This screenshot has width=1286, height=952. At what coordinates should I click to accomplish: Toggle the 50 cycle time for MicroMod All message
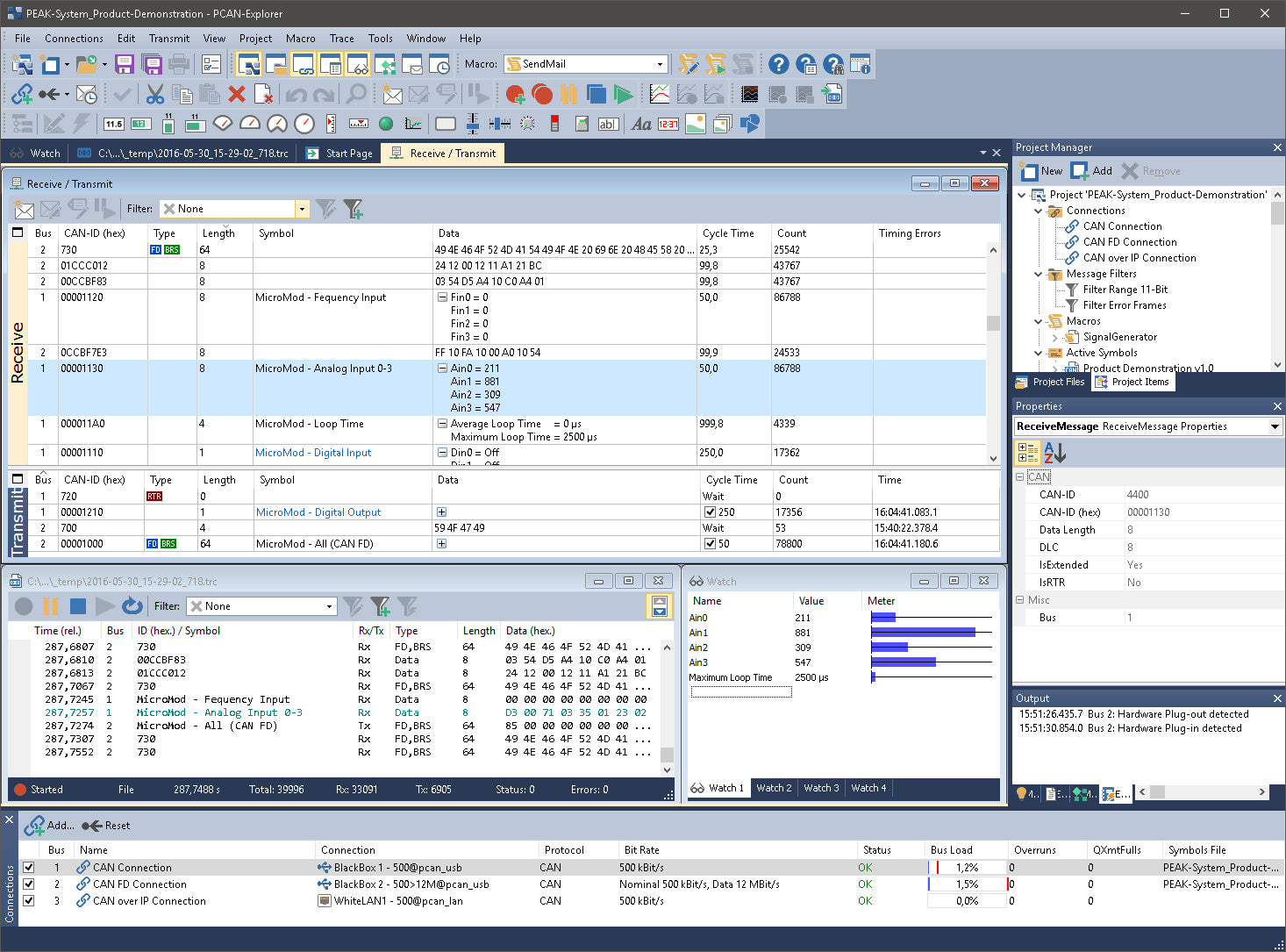pyautogui.click(x=710, y=543)
